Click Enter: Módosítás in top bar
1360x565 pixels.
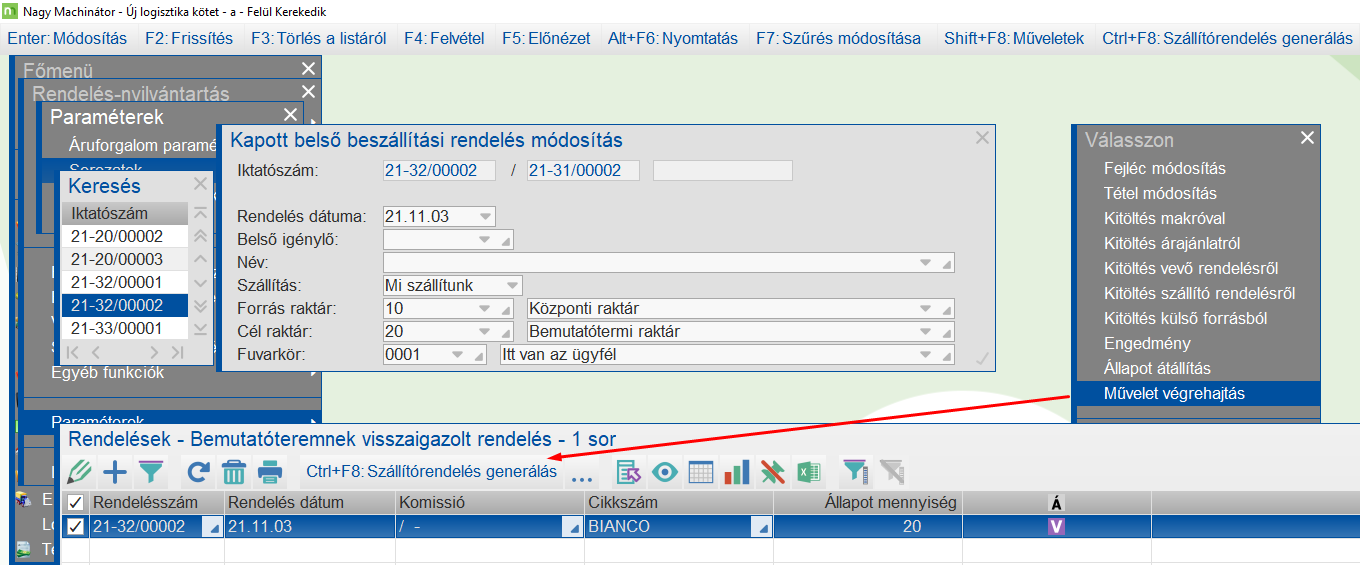coord(67,38)
